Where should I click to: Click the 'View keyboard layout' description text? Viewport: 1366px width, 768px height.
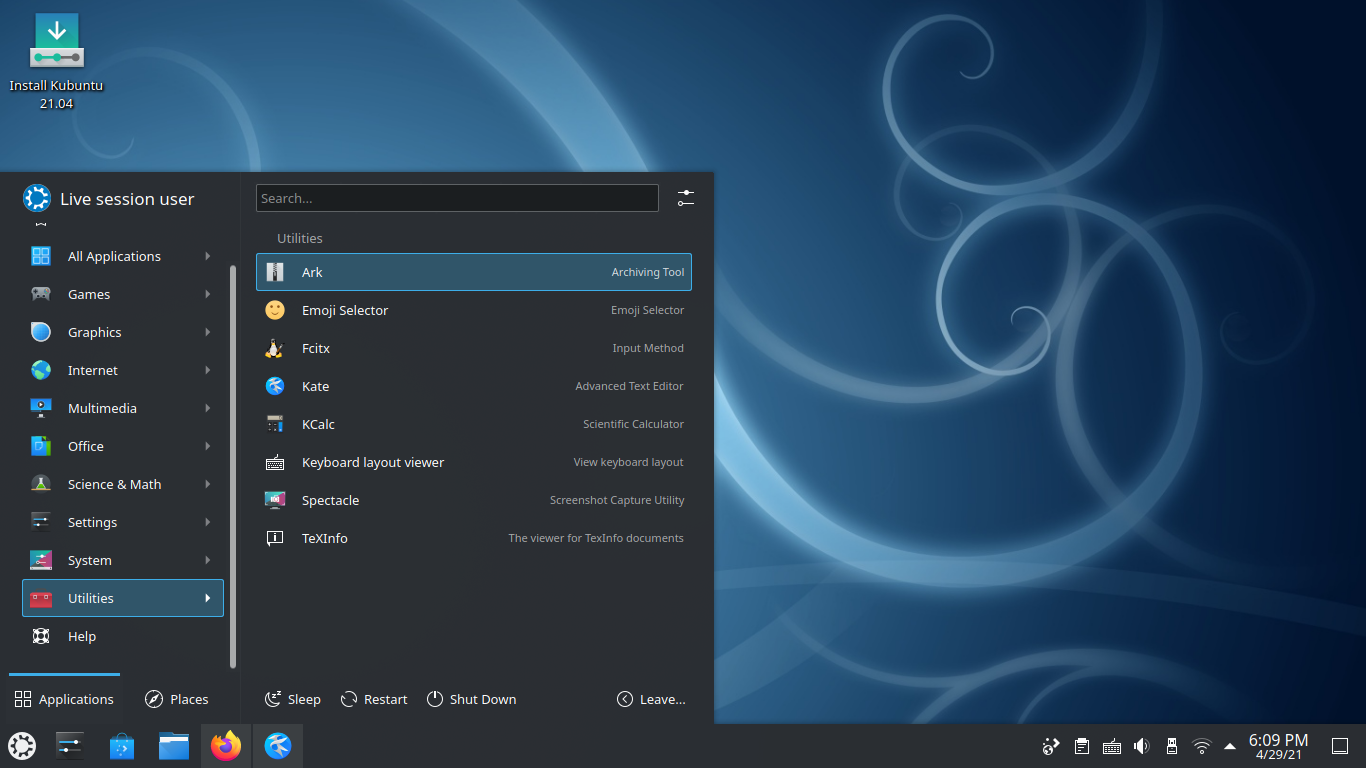click(x=629, y=462)
